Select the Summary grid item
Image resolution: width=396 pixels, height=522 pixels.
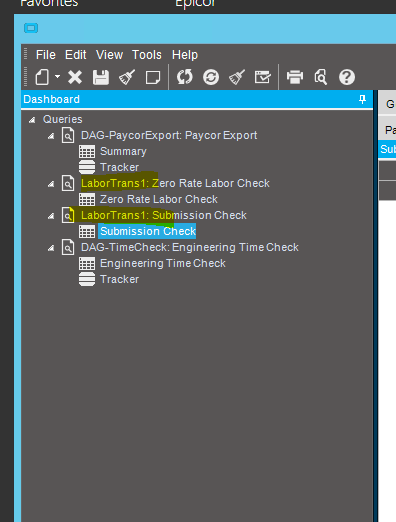click(x=123, y=151)
